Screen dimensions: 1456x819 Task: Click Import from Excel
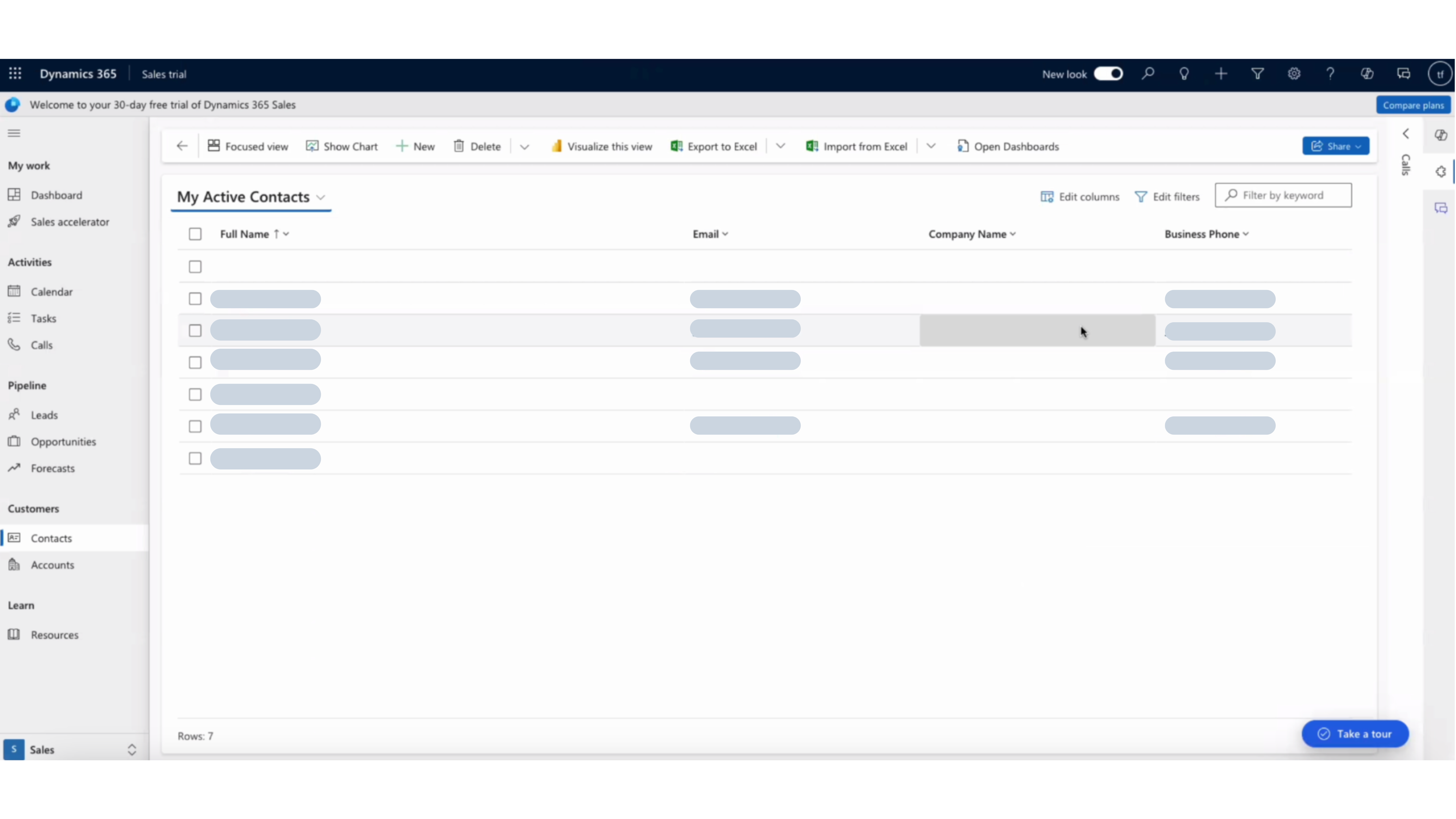tap(856, 146)
